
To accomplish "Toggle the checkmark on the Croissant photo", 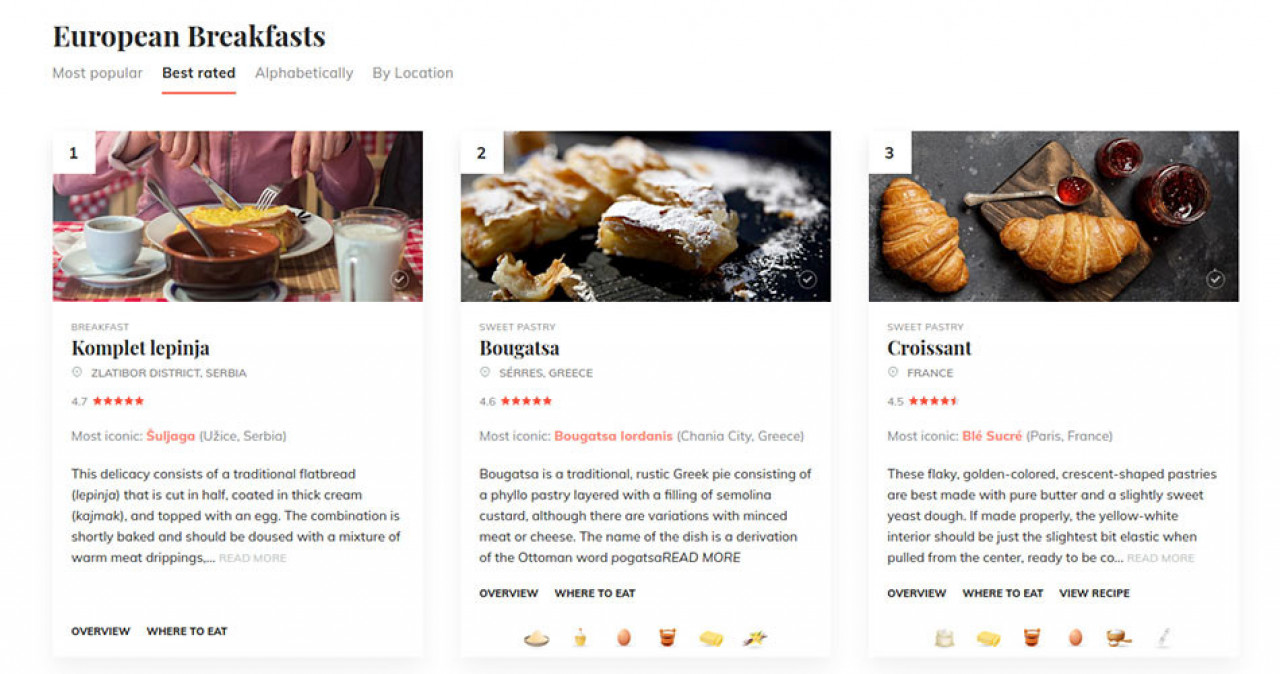I will (1216, 280).
